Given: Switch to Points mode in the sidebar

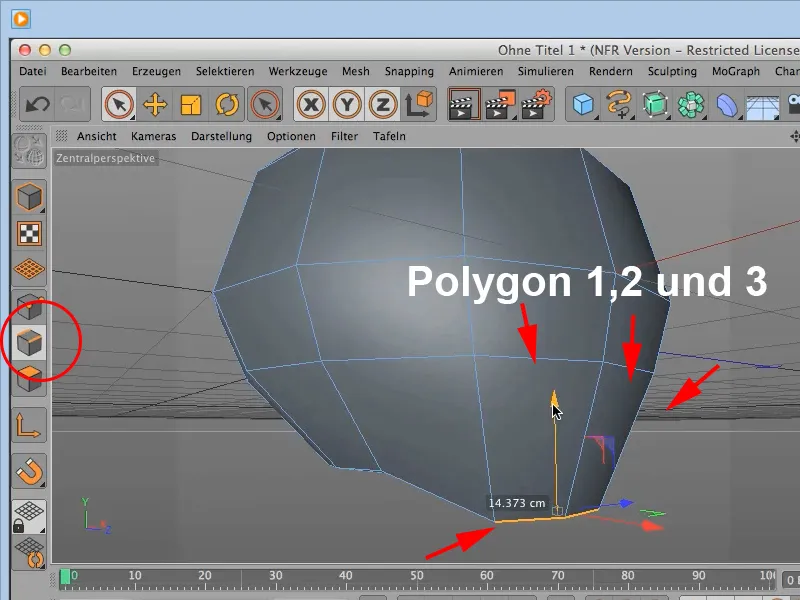Looking at the screenshot, I should pyautogui.click(x=30, y=308).
